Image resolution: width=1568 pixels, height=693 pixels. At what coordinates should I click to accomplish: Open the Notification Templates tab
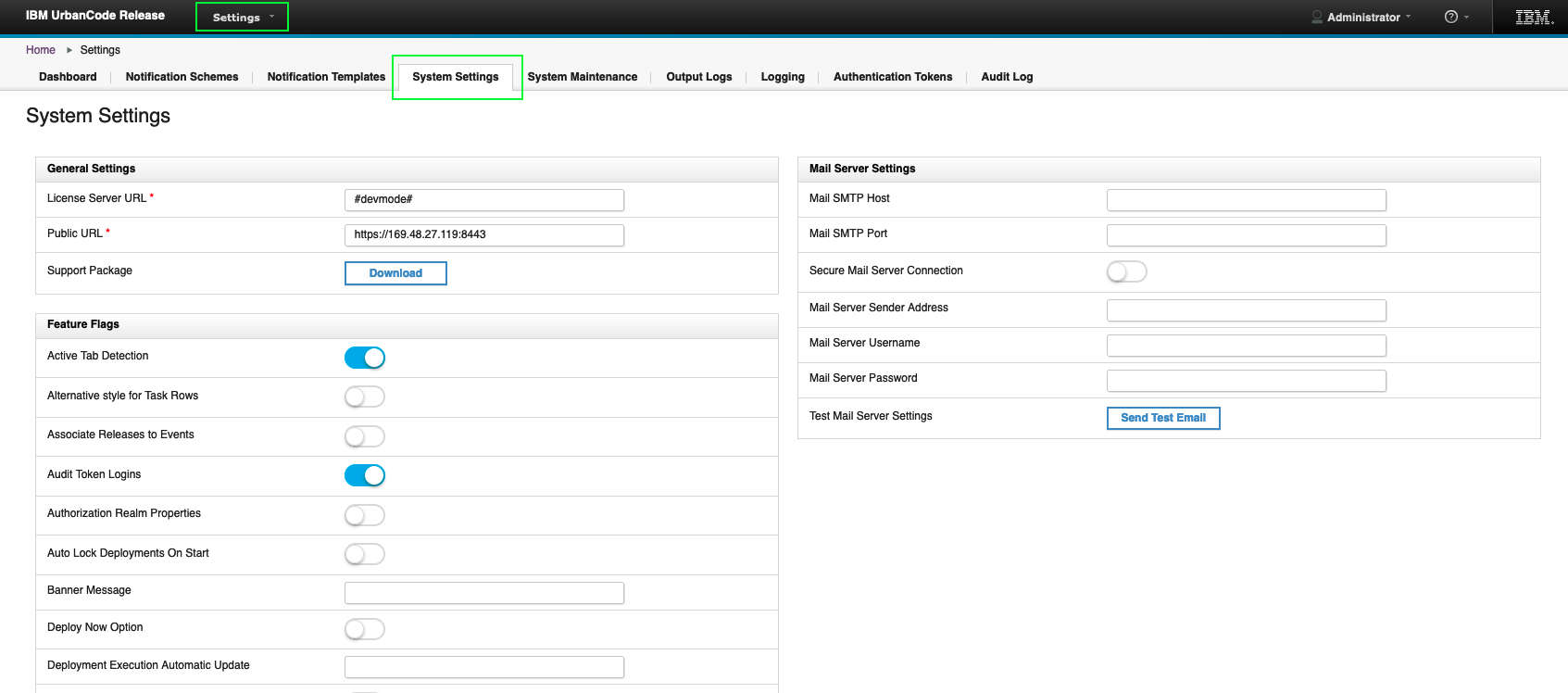326,77
